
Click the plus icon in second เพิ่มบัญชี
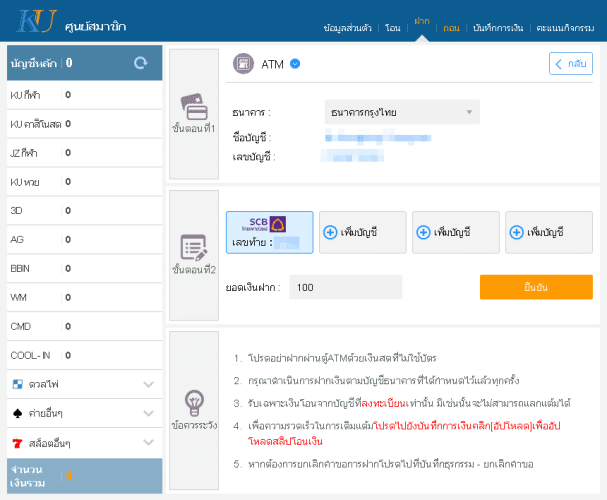(x=423, y=232)
